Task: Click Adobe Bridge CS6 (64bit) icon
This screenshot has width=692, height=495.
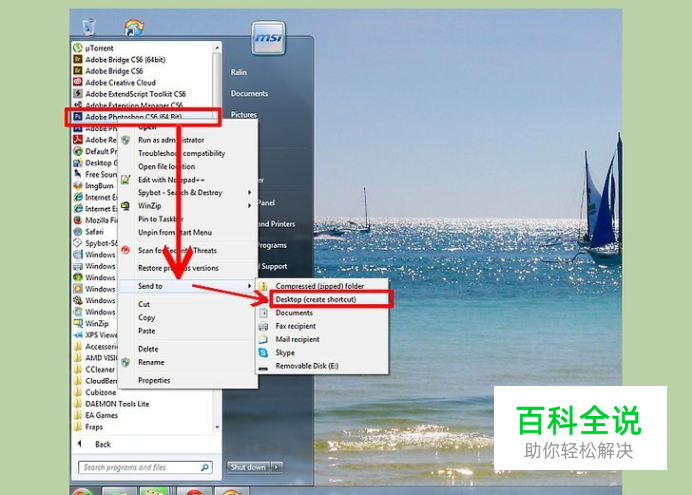Action: tap(78, 59)
